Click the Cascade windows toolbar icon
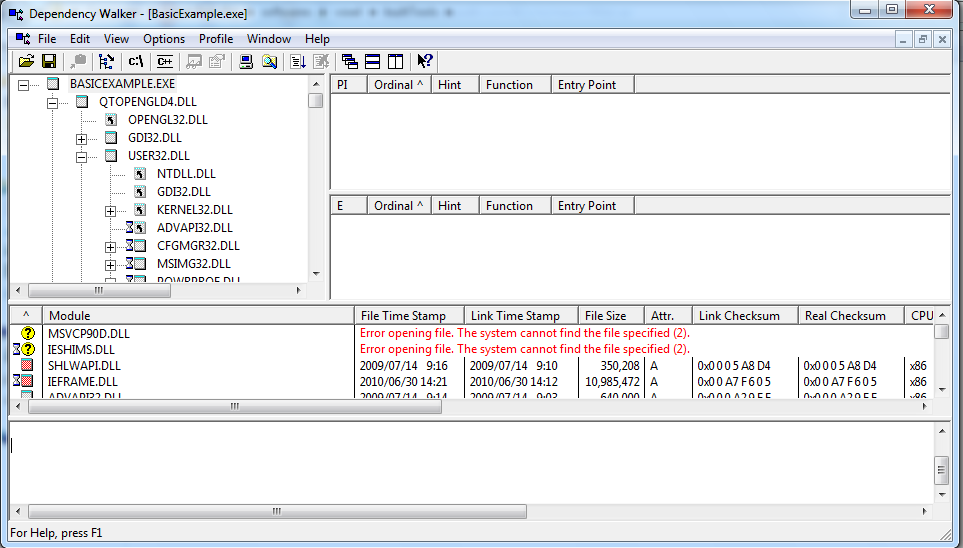 (349, 62)
